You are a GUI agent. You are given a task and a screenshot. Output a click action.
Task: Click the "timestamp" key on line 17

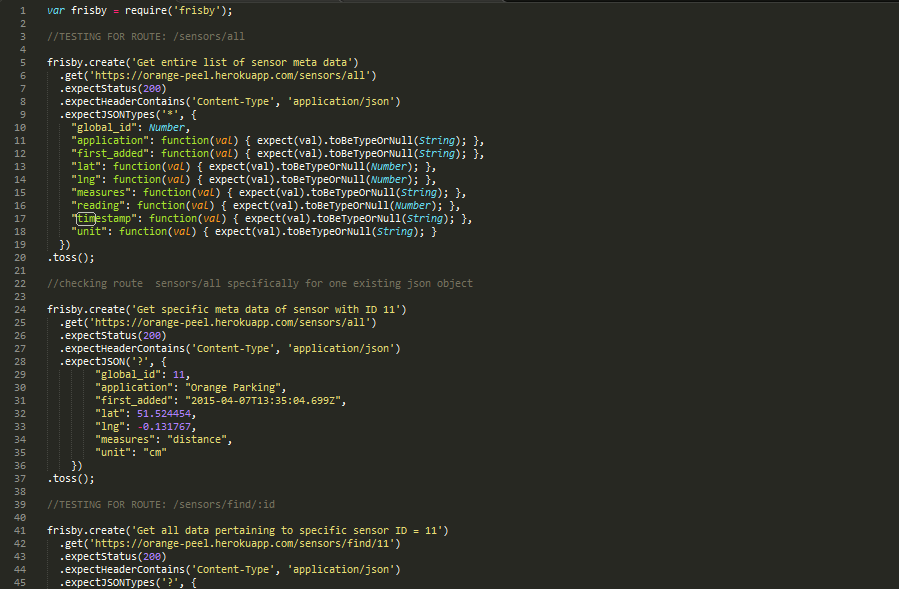[104, 219]
